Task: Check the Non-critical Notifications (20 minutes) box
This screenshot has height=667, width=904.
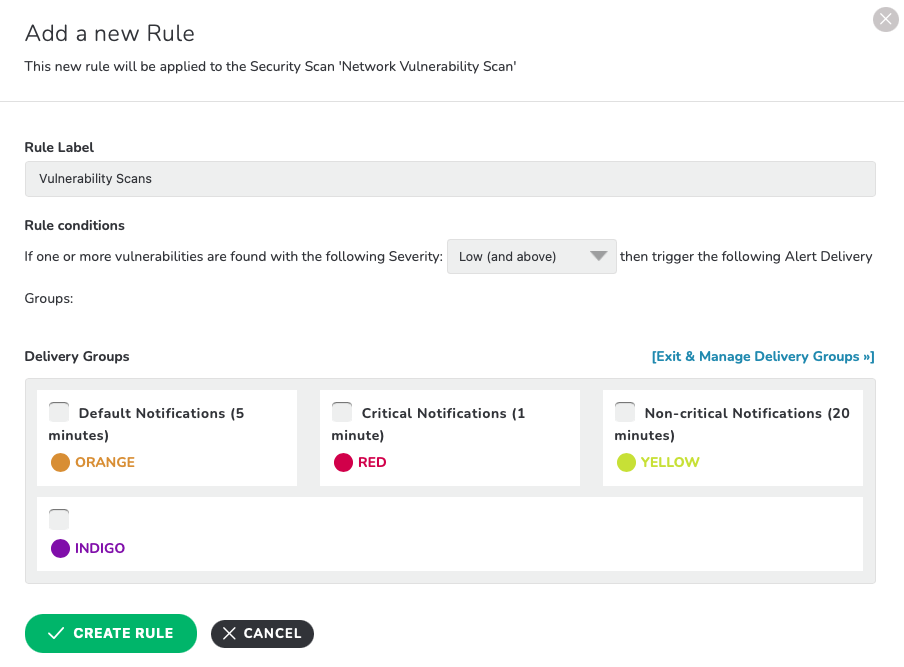Action: 625,412
